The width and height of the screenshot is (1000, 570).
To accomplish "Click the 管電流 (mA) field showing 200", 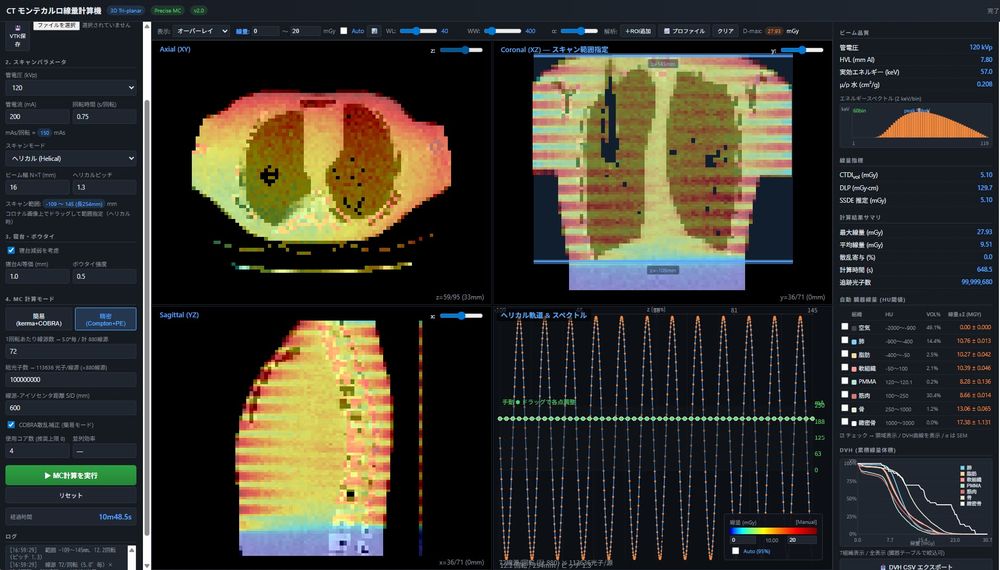I will coord(38,117).
